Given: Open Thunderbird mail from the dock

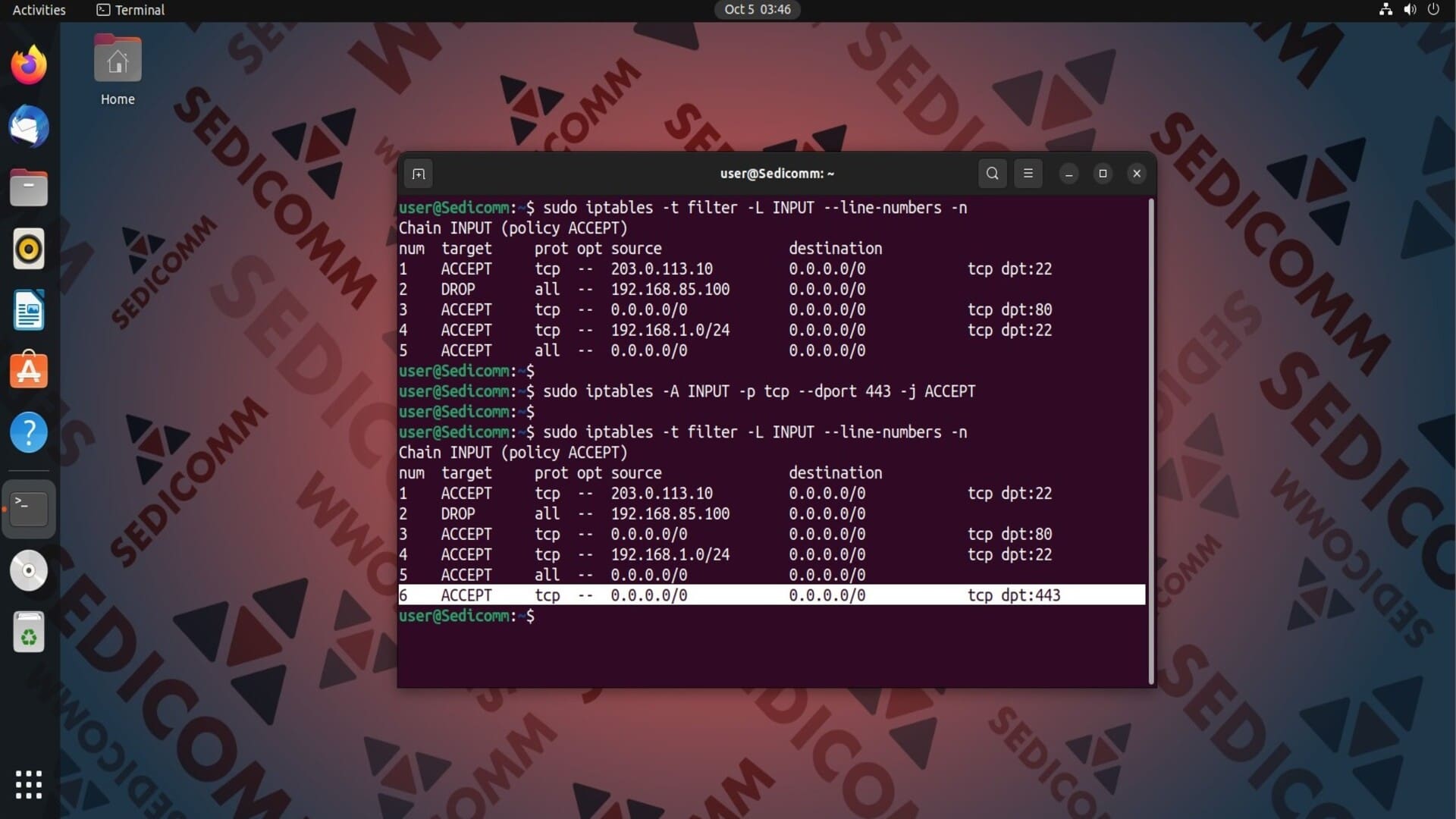Looking at the screenshot, I should click(x=29, y=127).
